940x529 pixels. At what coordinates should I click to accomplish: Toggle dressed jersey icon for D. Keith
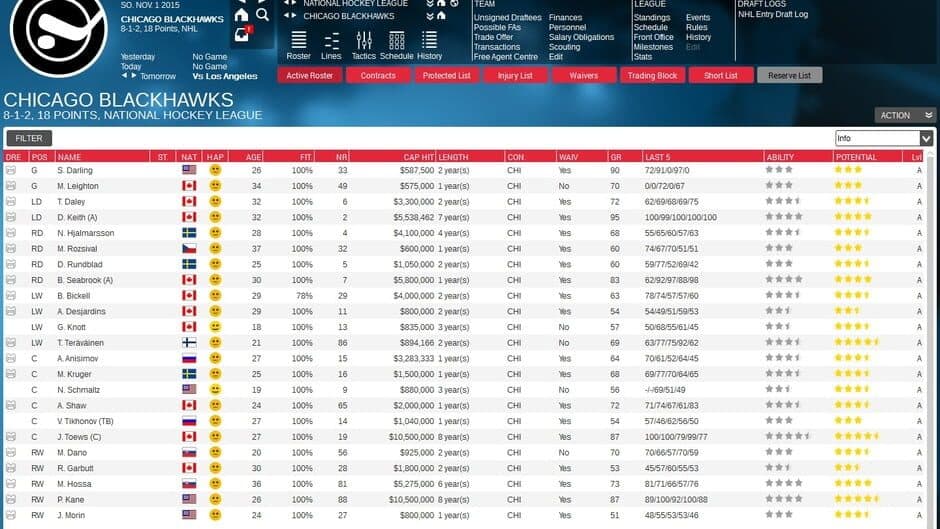(12, 217)
